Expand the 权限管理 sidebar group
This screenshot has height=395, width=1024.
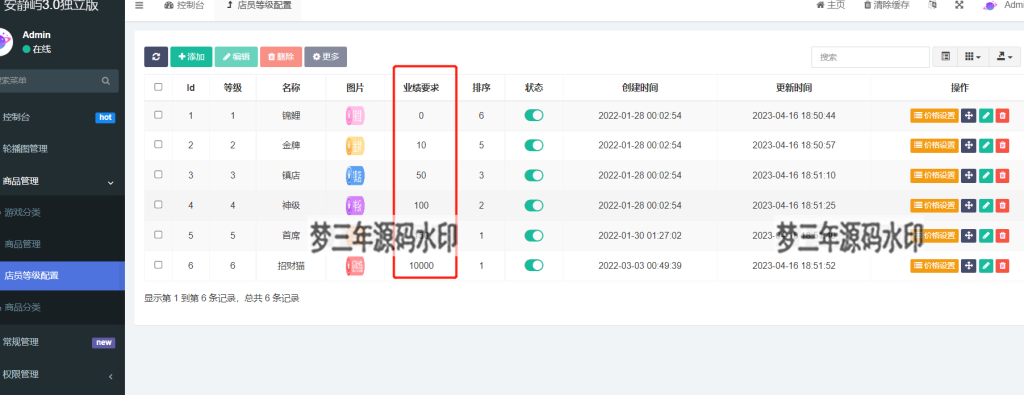62,375
